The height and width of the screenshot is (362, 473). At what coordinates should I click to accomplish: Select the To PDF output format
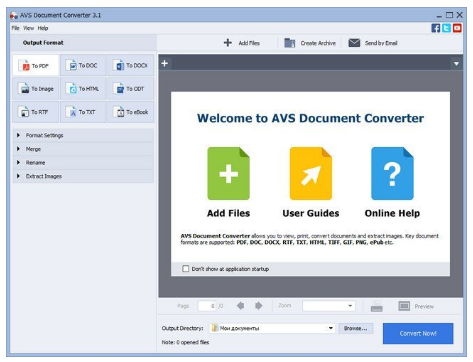point(36,66)
